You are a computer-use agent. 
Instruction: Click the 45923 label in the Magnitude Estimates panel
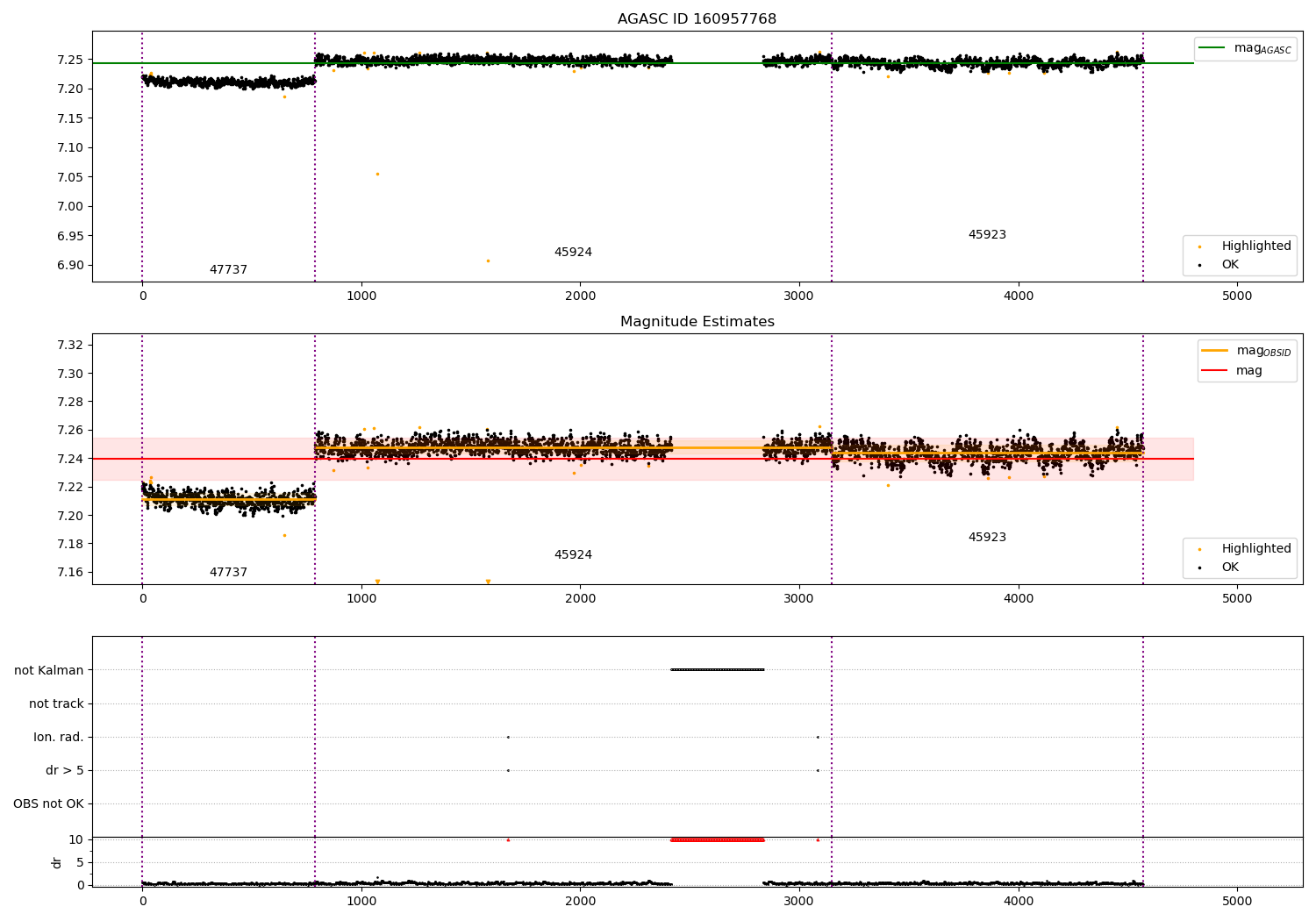click(x=987, y=537)
